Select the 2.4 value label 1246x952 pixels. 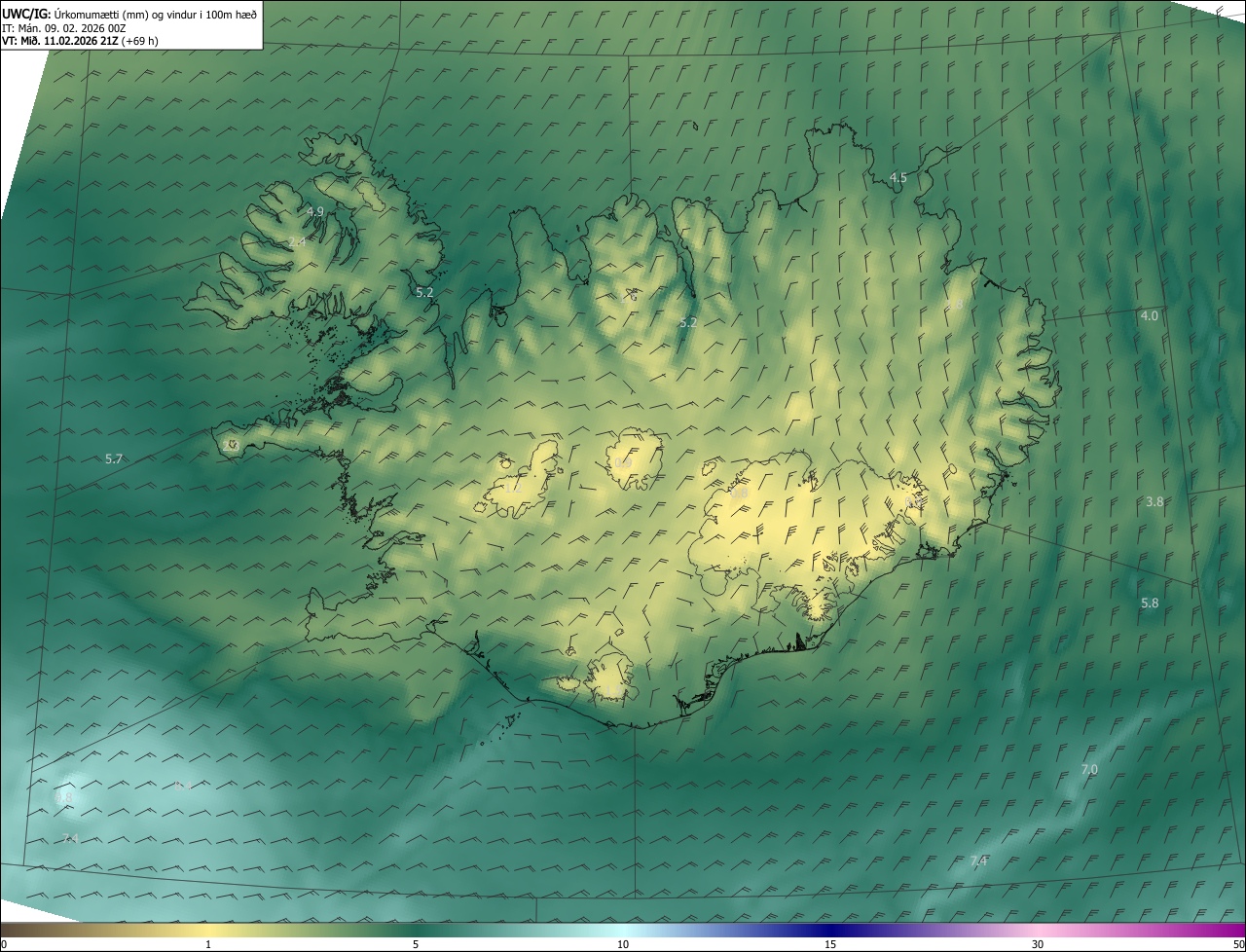click(297, 241)
